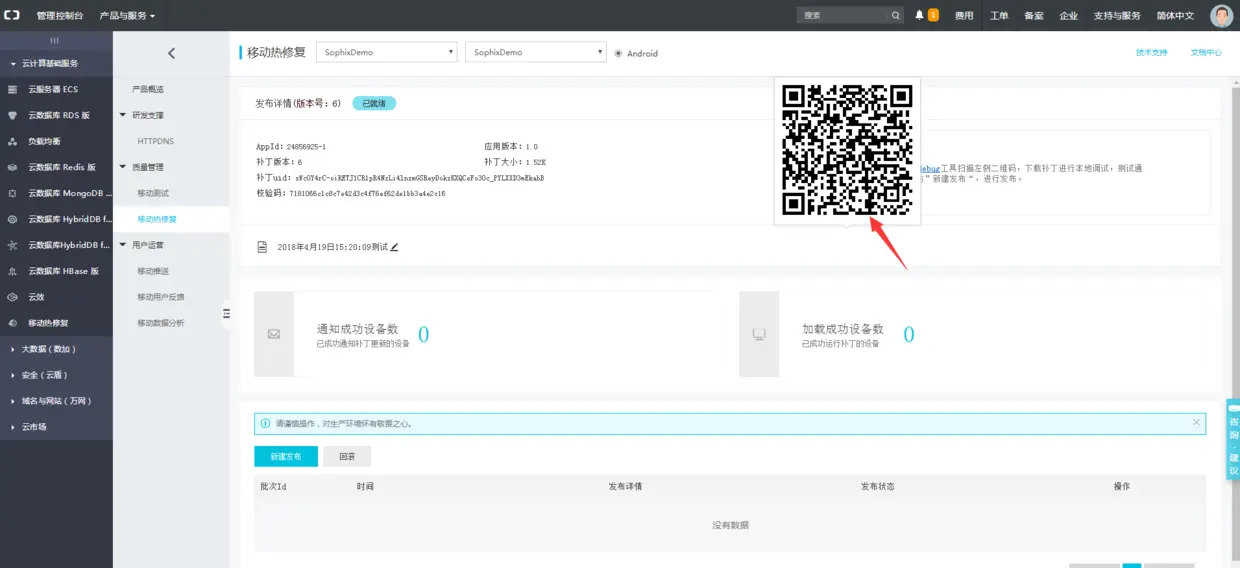Select the Android radio option
The height and width of the screenshot is (568, 1240).
(619, 53)
